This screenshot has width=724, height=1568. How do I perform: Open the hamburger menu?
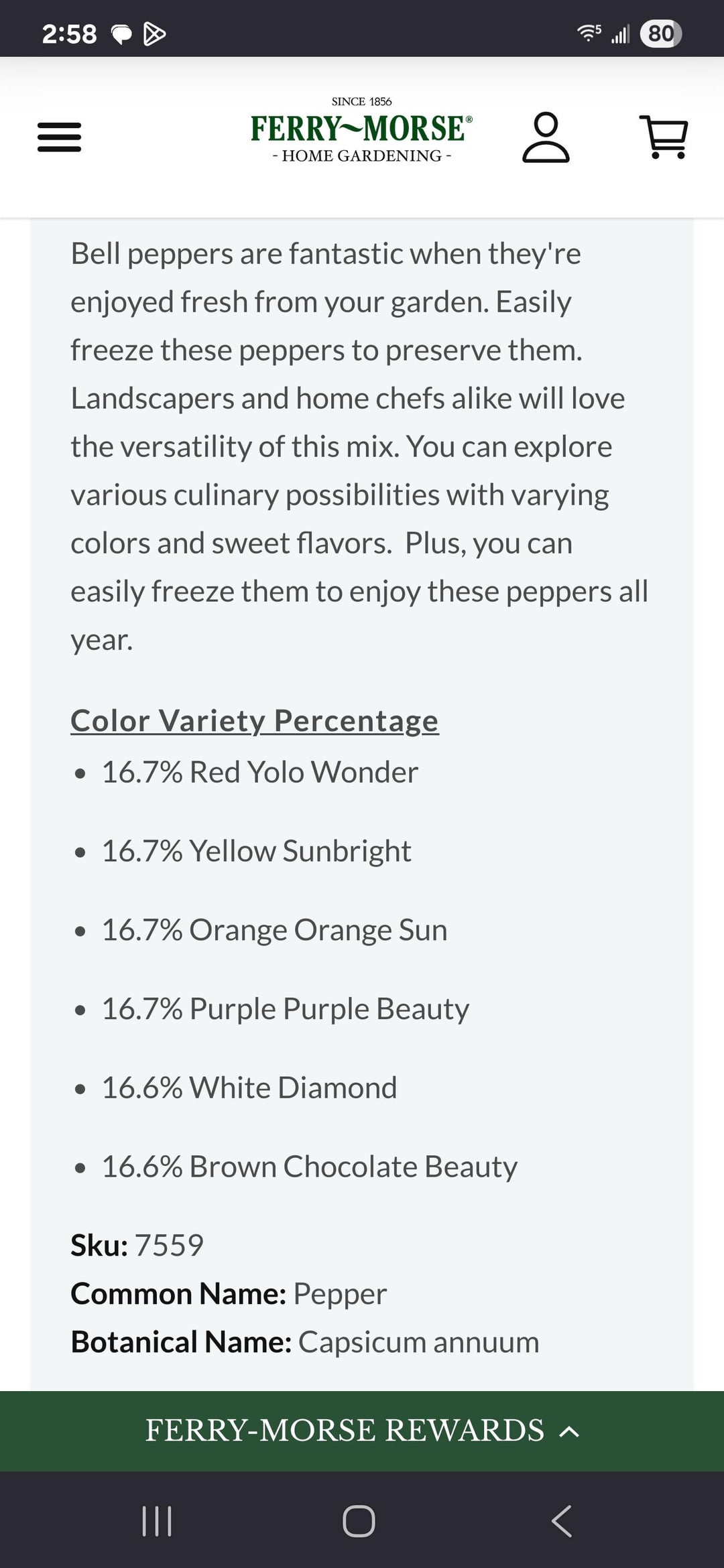[x=59, y=137]
